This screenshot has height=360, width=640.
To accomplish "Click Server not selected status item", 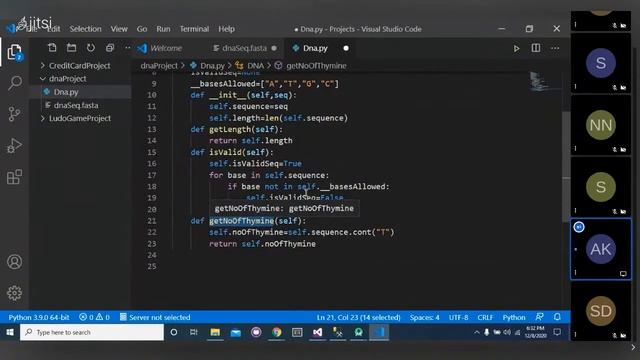I will tap(155, 317).
